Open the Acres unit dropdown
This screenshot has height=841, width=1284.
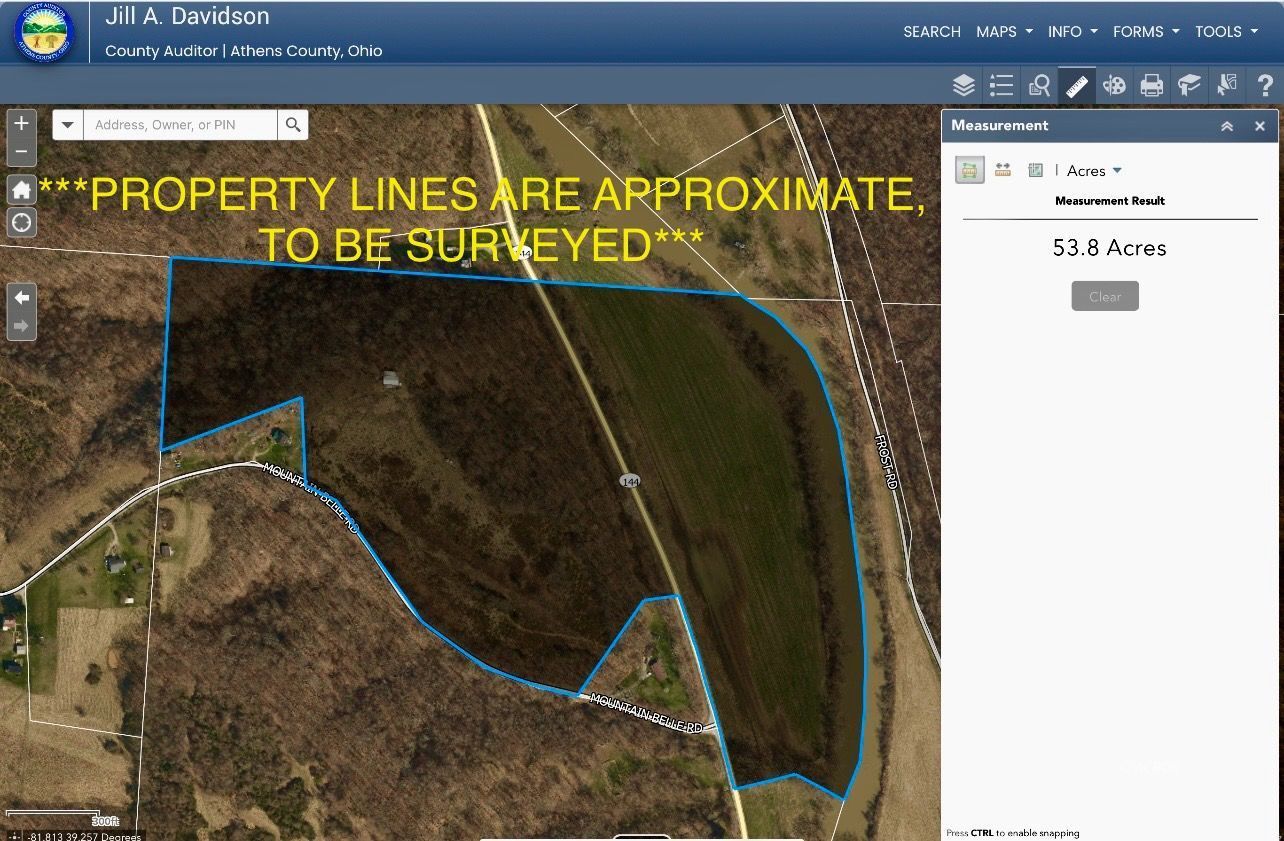(1094, 171)
